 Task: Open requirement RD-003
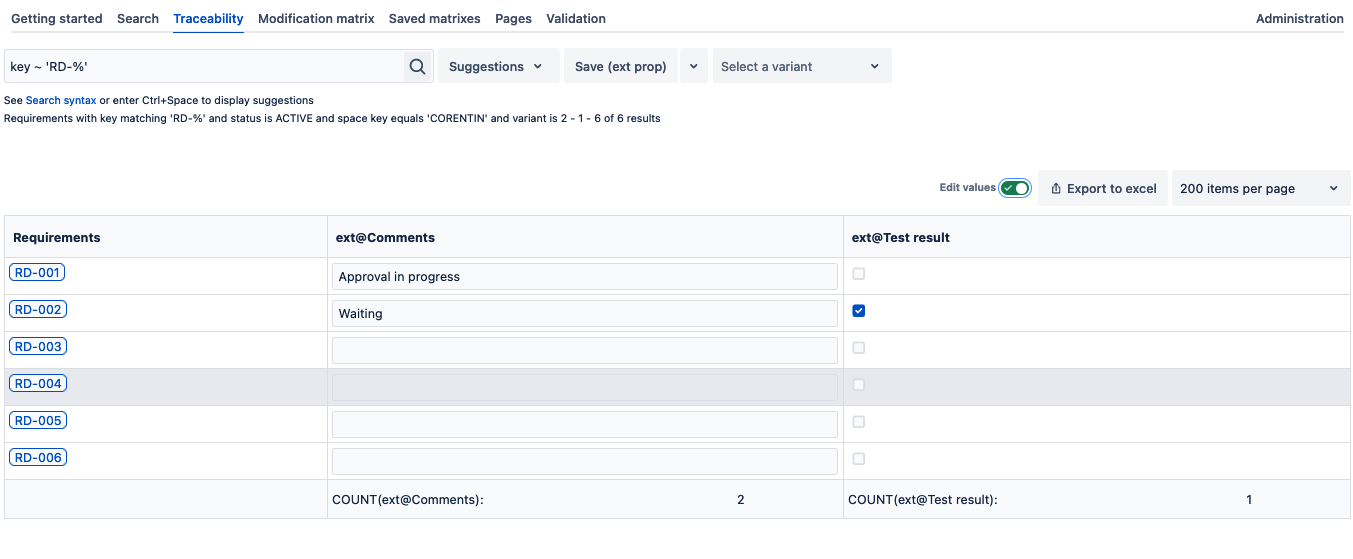(x=38, y=347)
